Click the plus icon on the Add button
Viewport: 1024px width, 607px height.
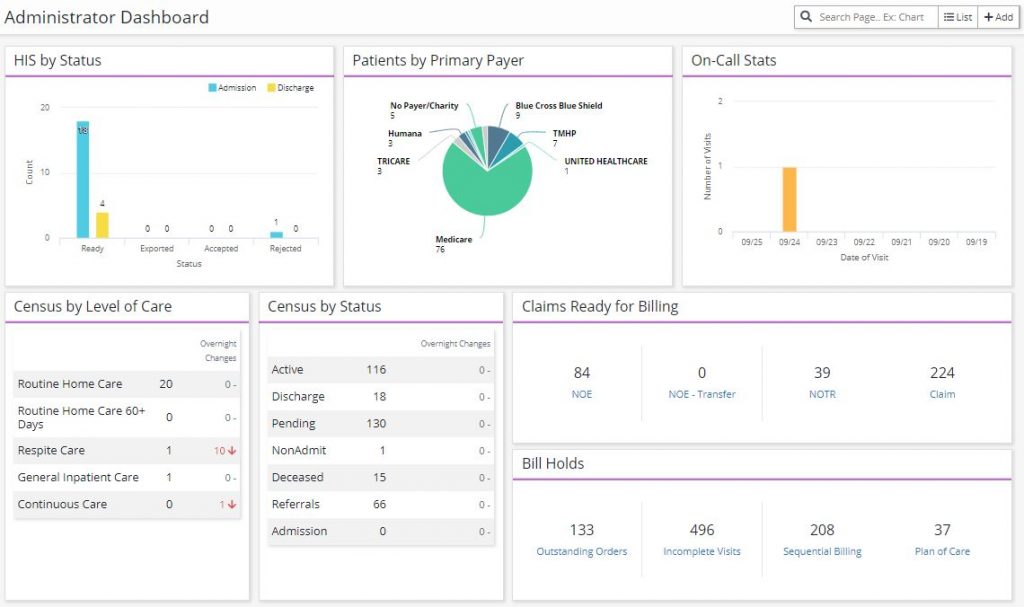(x=991, y=16)
